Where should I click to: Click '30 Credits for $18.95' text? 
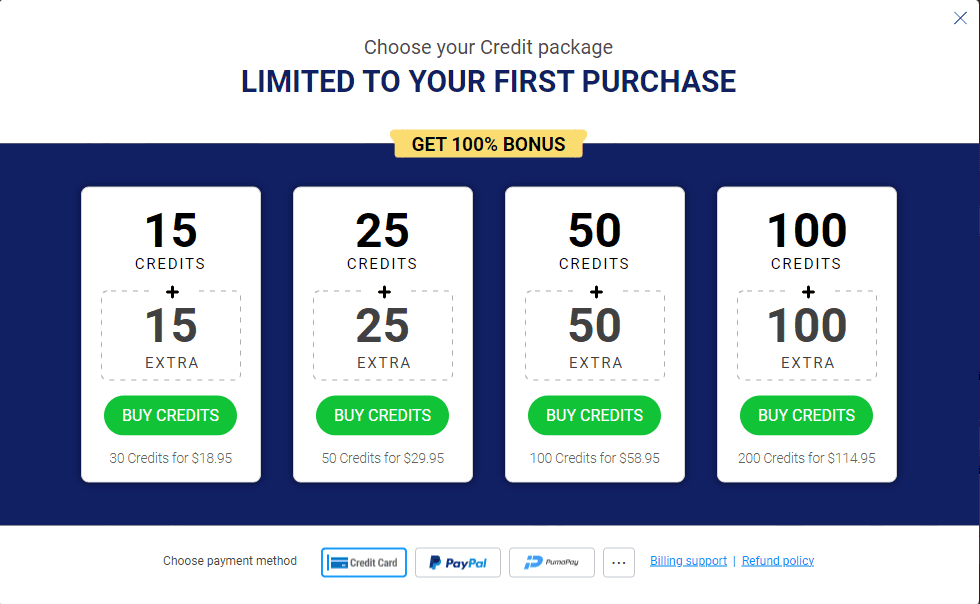pyautogui.click(x=171, y=458)
